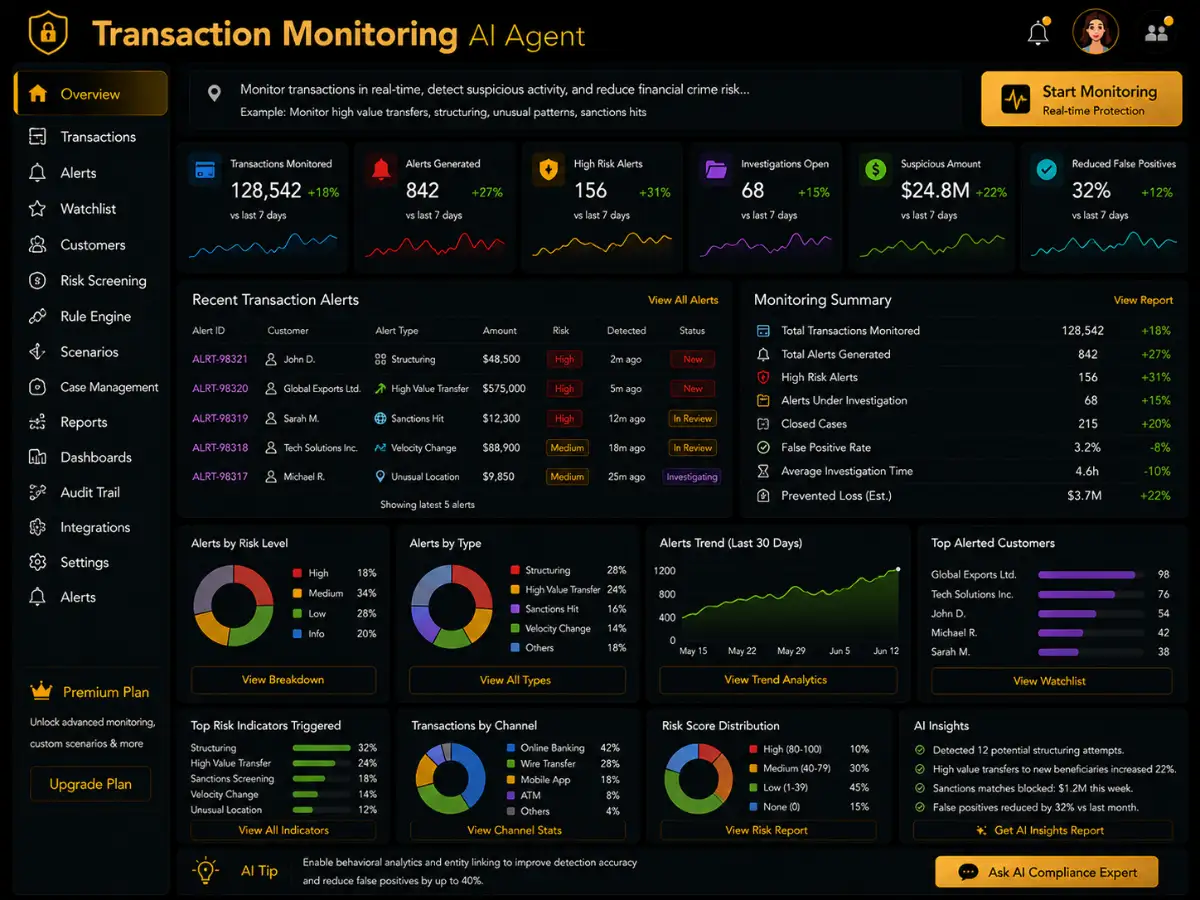Click View All Alerts link
1200x900 pixels.
coord(683,300)
